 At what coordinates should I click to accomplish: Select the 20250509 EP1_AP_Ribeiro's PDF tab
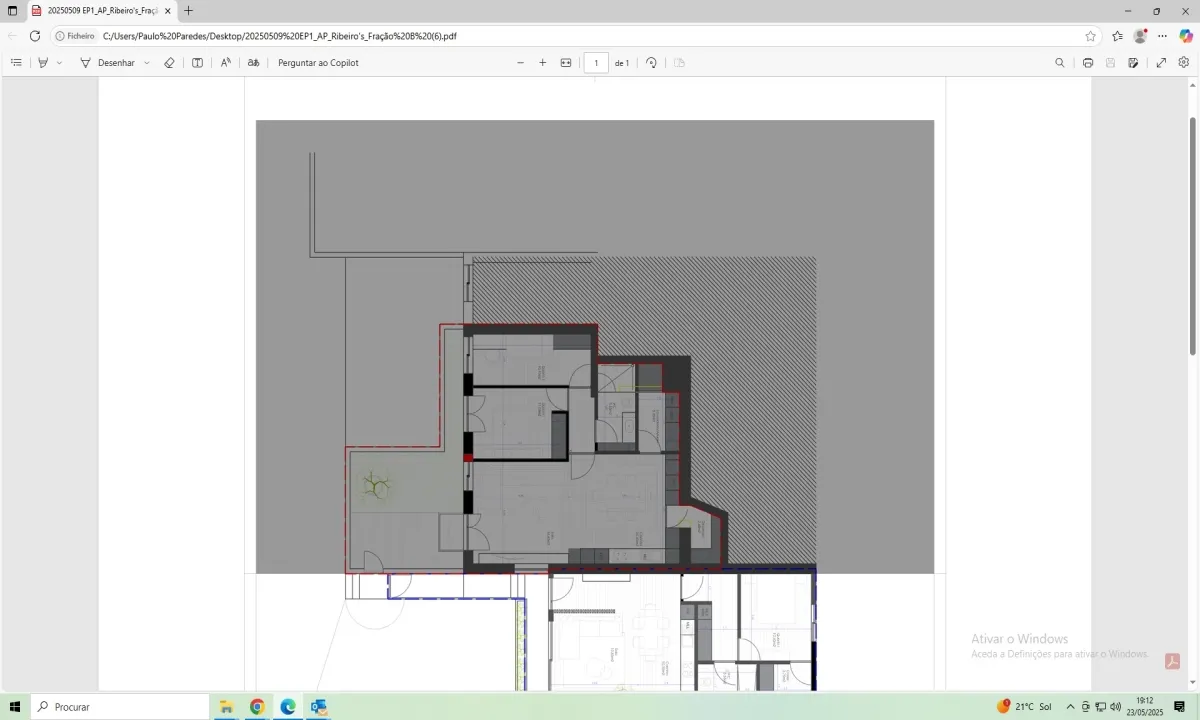coord(102,11)
